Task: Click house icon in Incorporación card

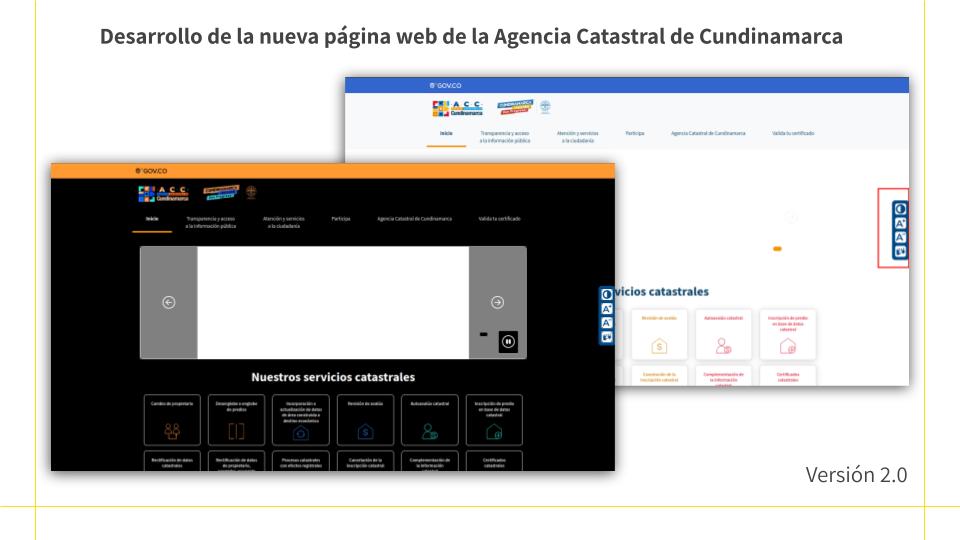Action: (301, 432)
